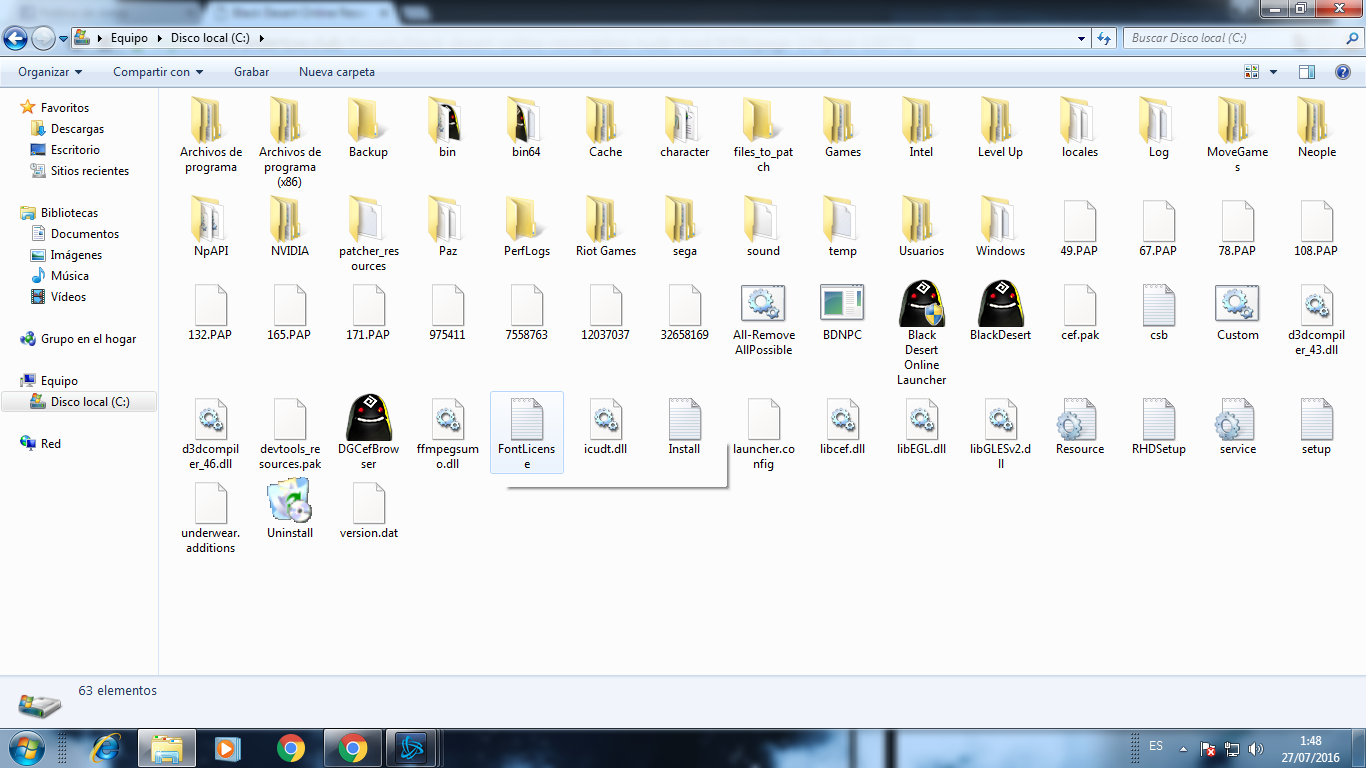Open Descargas in the Favoritos list
This screenshot has height=768, width=1366.
pos(77,129)
